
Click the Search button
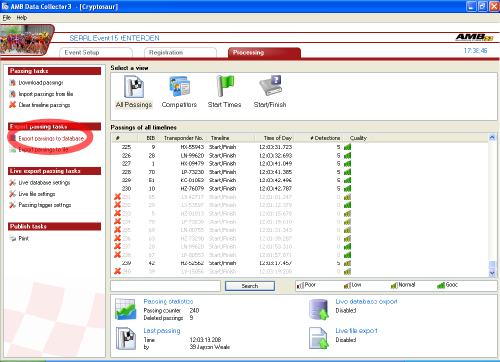[x=250, y=286]
